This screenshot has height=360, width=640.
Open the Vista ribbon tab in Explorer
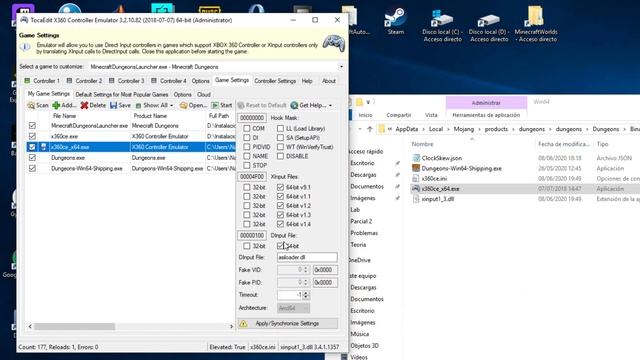[431, 115]
